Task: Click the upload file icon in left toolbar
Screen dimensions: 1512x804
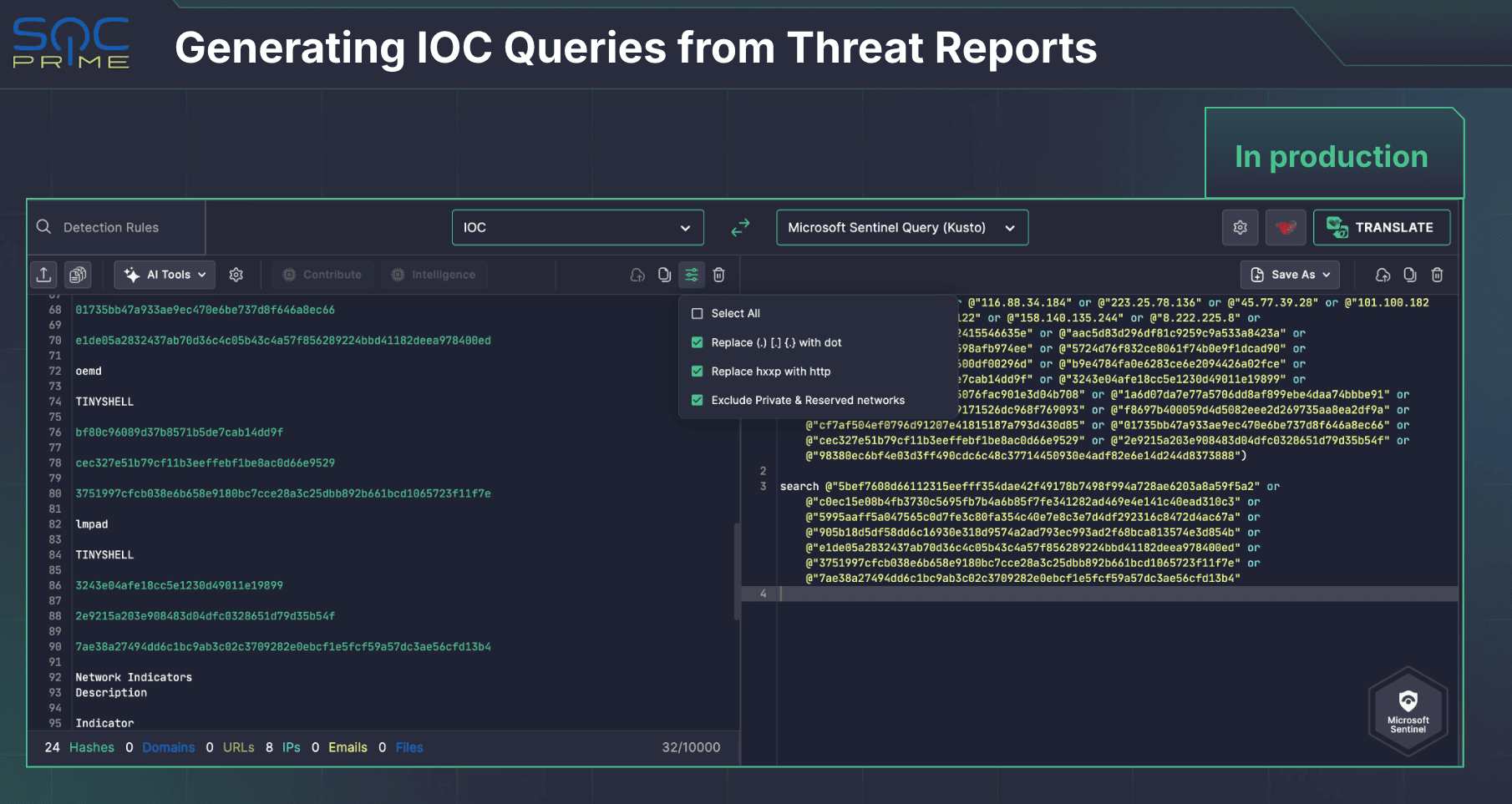Action: 44,275
